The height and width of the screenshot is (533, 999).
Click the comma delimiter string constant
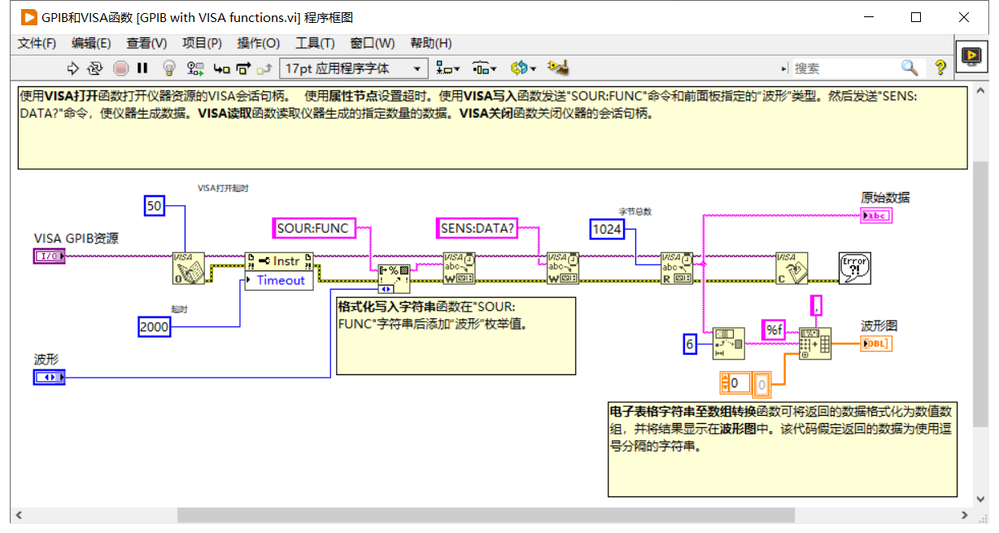(816, 305)
